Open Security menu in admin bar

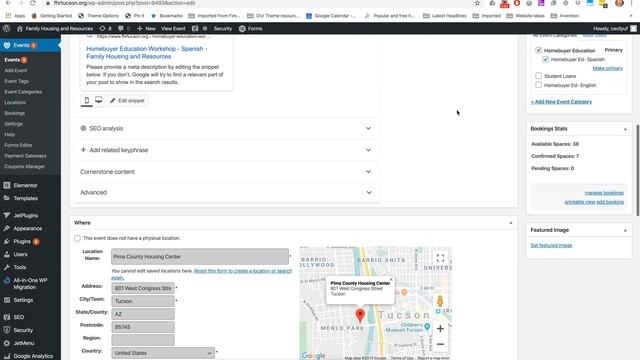point(223,29)
